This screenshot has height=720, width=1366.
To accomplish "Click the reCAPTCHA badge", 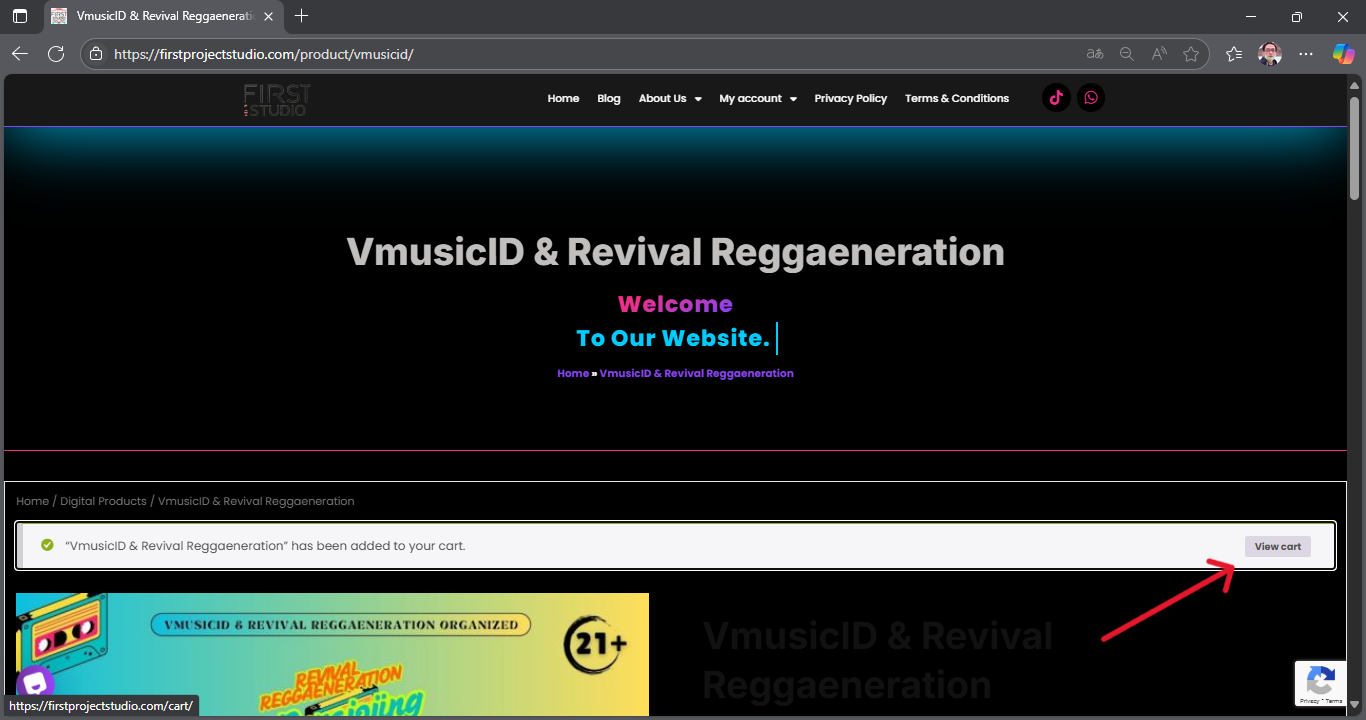I will point(1320,684).
